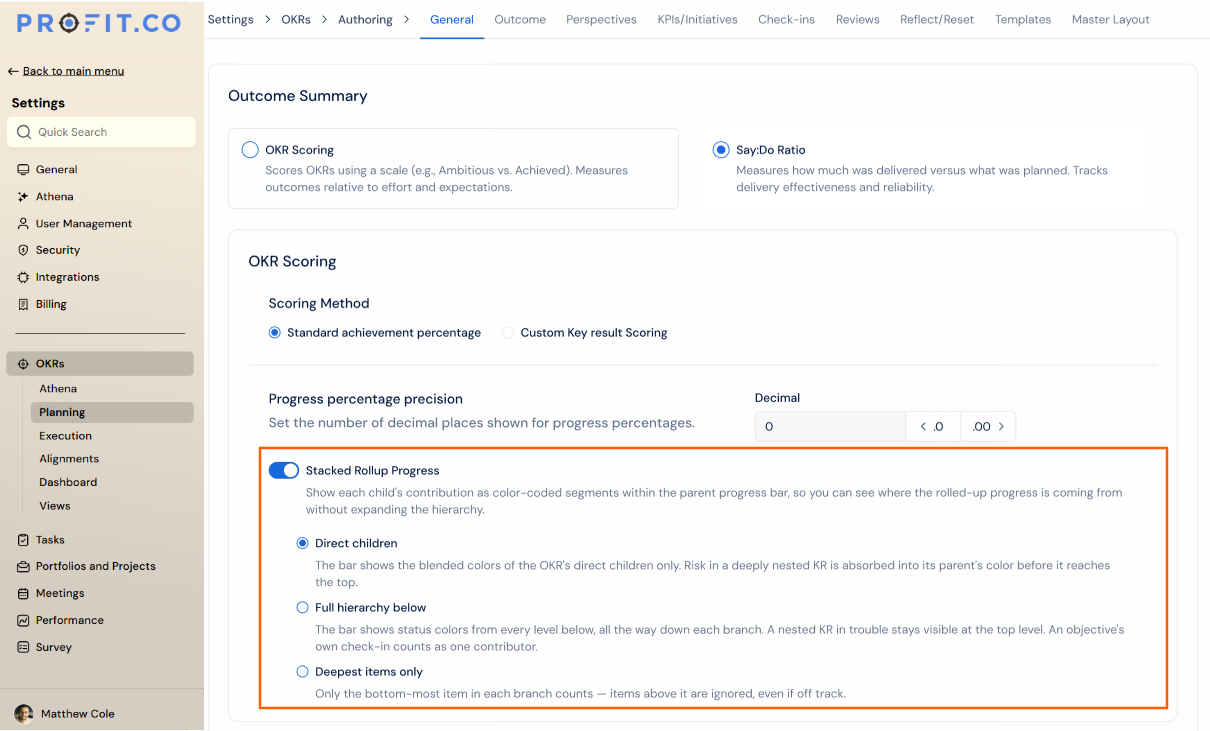1210x731 pixels.
Task: Select the Full hierarchy below option
Action: (x=303, y=607)
